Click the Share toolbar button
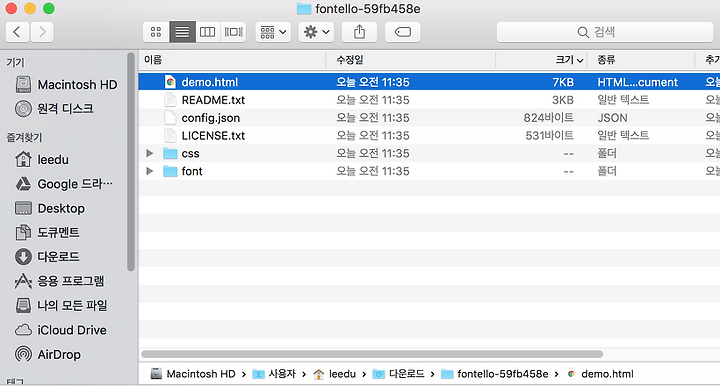This screenshot has height=386, width=720. (360, 32)
